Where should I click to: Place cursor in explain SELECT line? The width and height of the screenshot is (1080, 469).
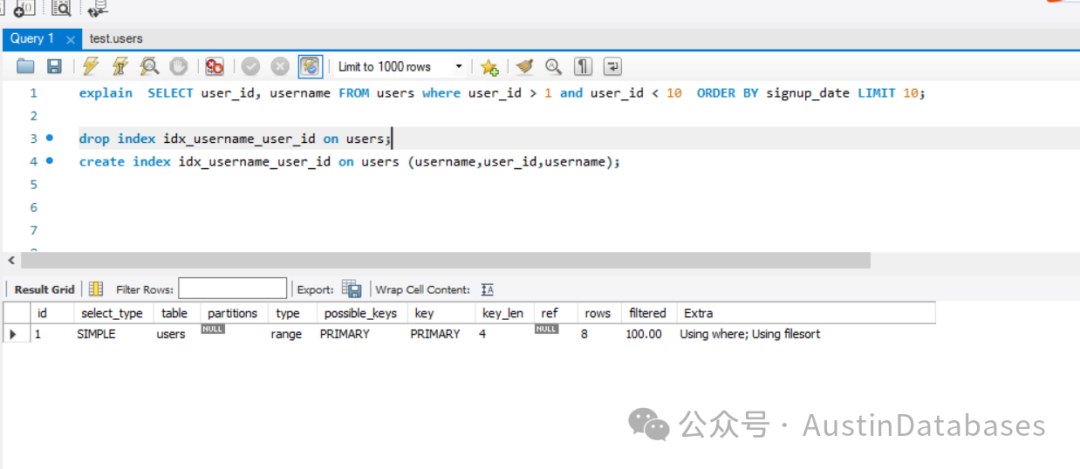pos(501,93)
